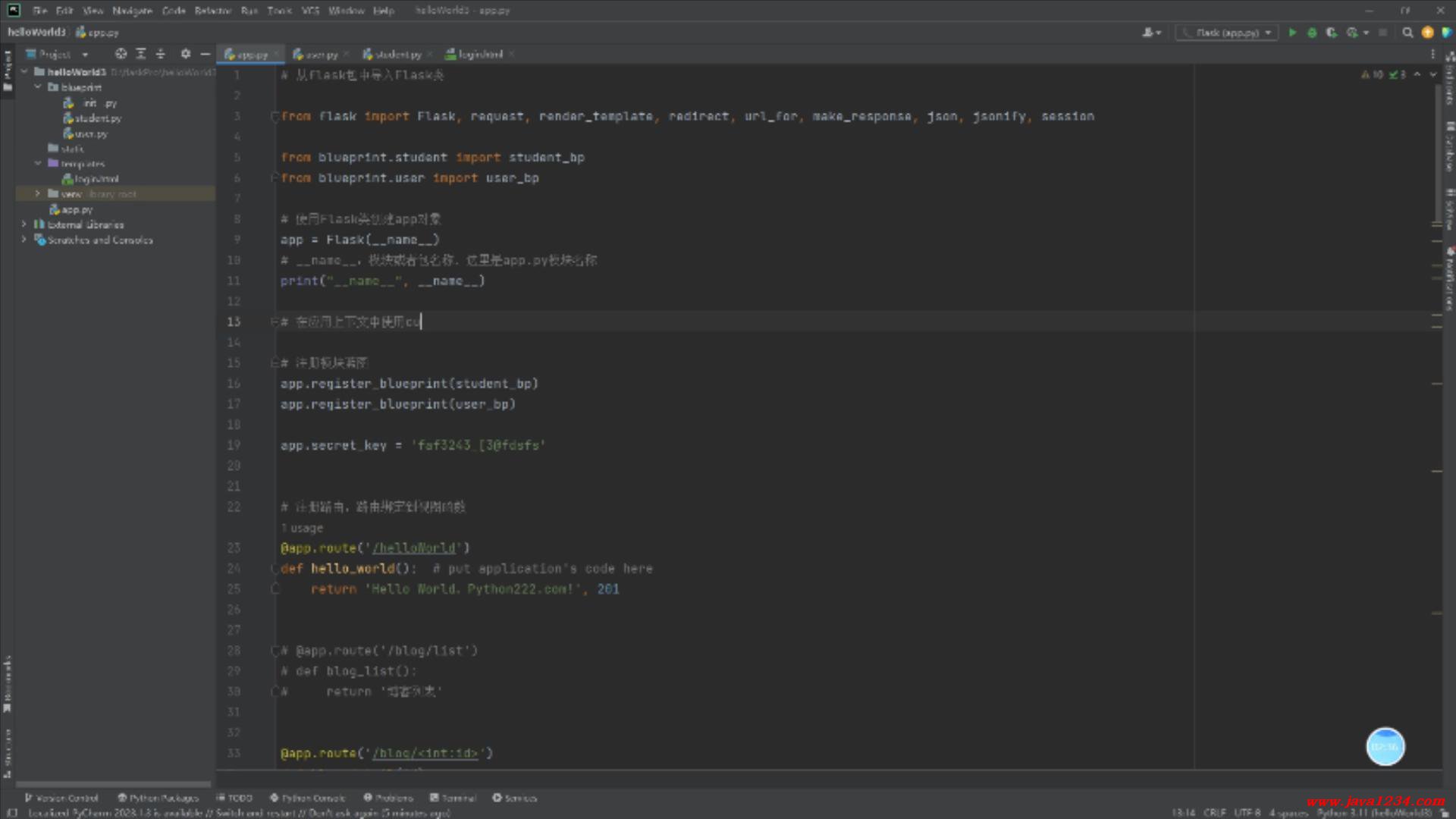Select login.html in the project tree
The image size is (1456, 819).
90,179
